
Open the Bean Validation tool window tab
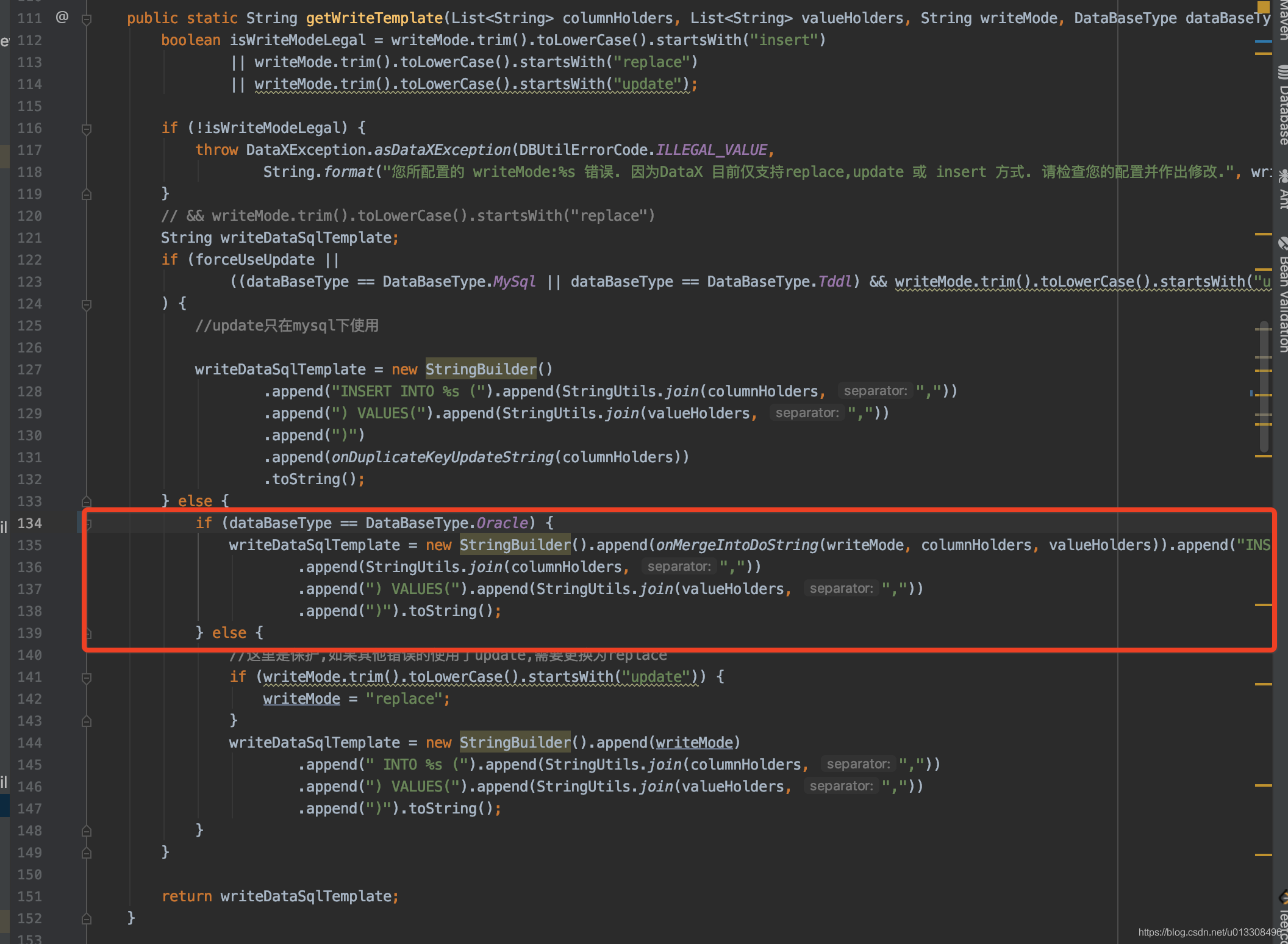[x=1283, y=294]
